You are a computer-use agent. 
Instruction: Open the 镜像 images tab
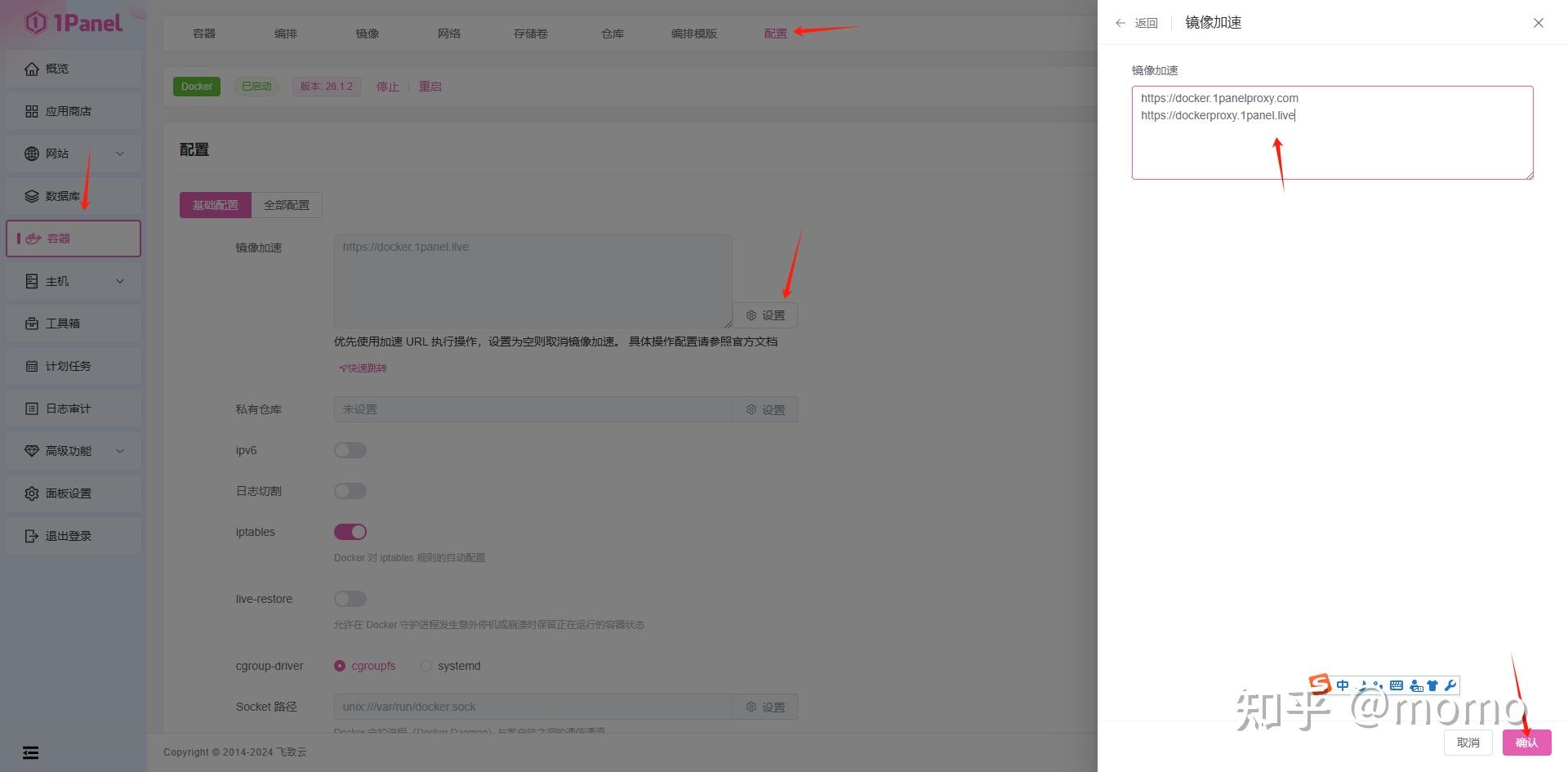(x=367, y=33)
